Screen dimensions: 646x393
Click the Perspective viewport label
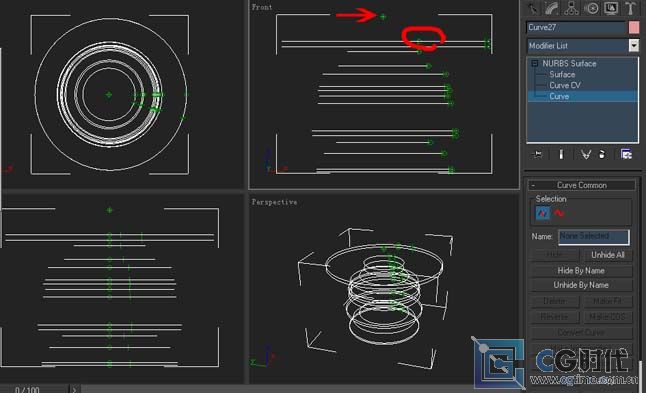[274, 202]
